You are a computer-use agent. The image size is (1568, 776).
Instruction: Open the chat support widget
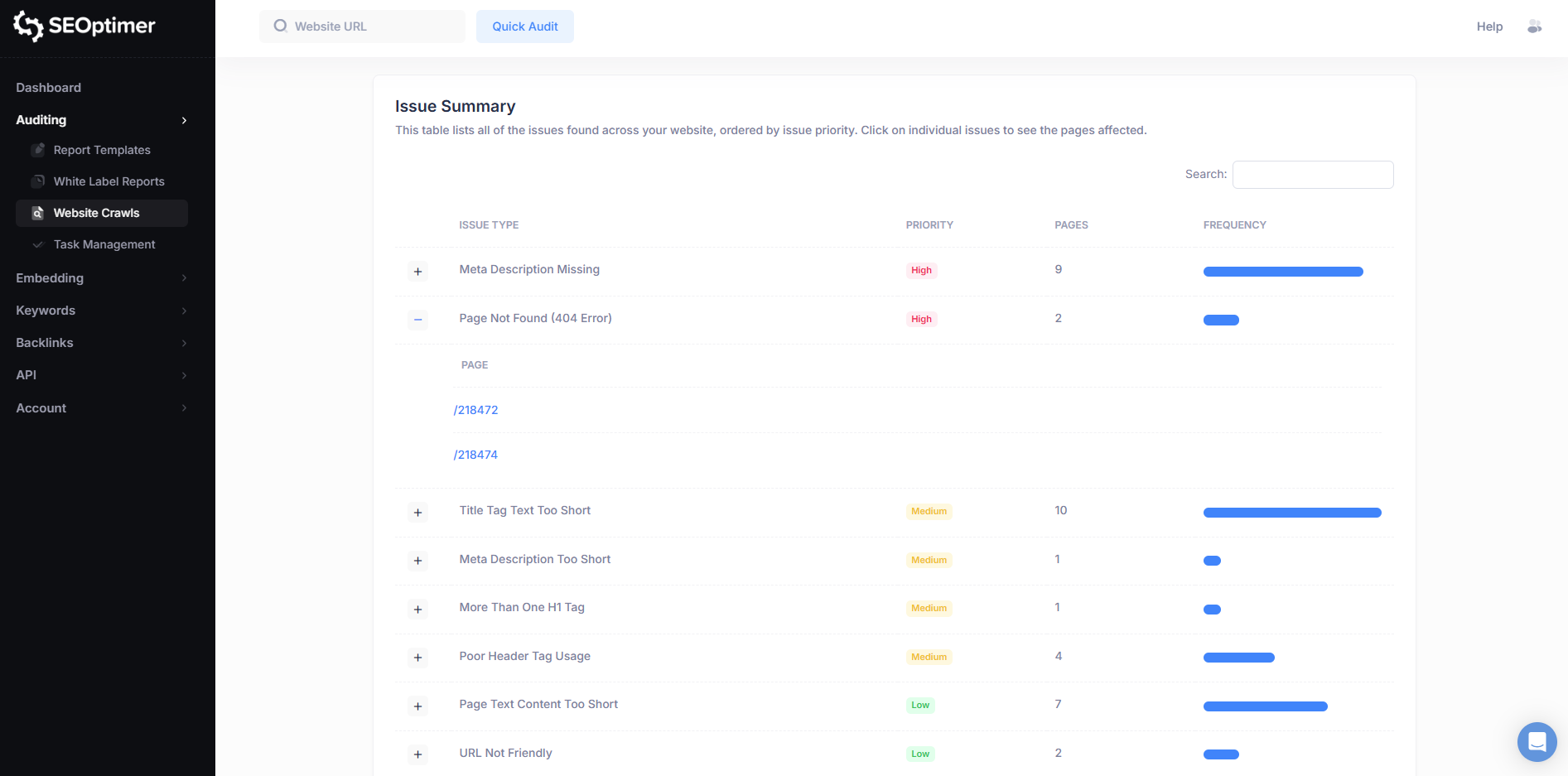(1537, 741)
